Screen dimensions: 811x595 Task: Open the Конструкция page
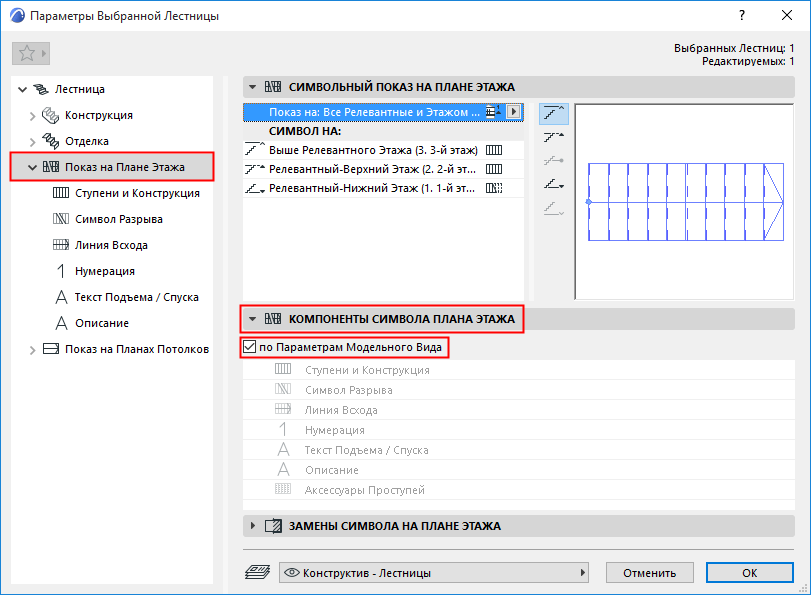99,115
